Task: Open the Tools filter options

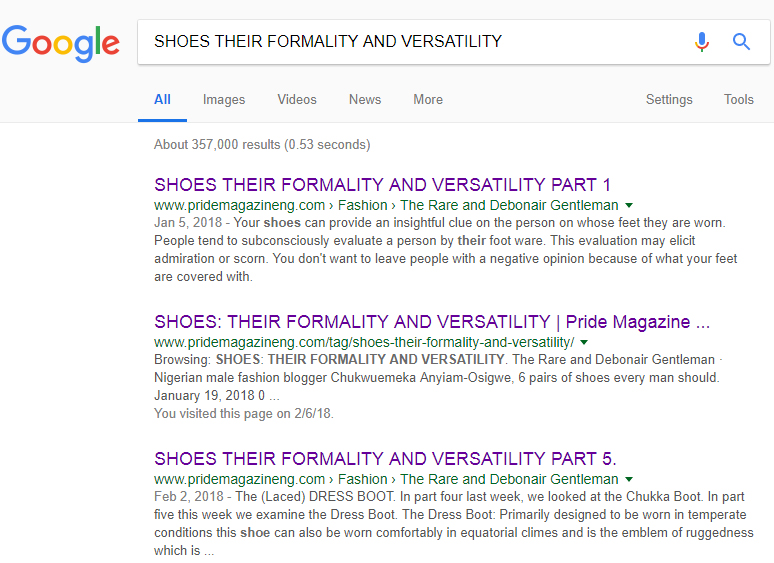Action: pyautogui.click(x=739, y=99)
